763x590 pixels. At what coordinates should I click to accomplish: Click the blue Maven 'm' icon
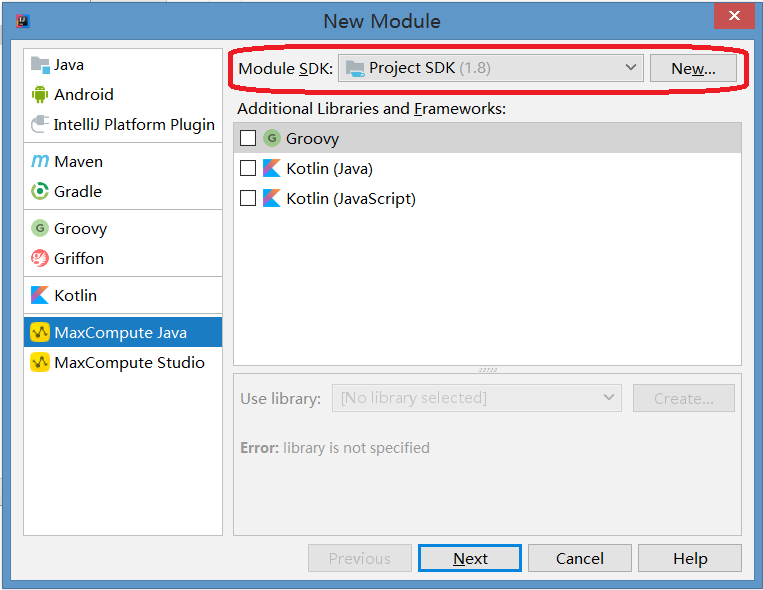tap(40, 161)
